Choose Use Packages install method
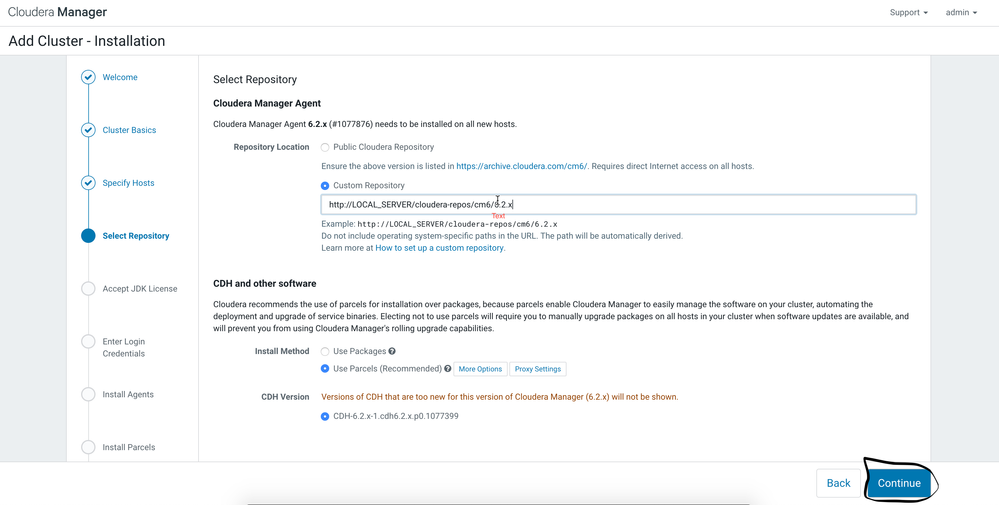Viewport: 999px width, 505px height. [x=325, y=351]
